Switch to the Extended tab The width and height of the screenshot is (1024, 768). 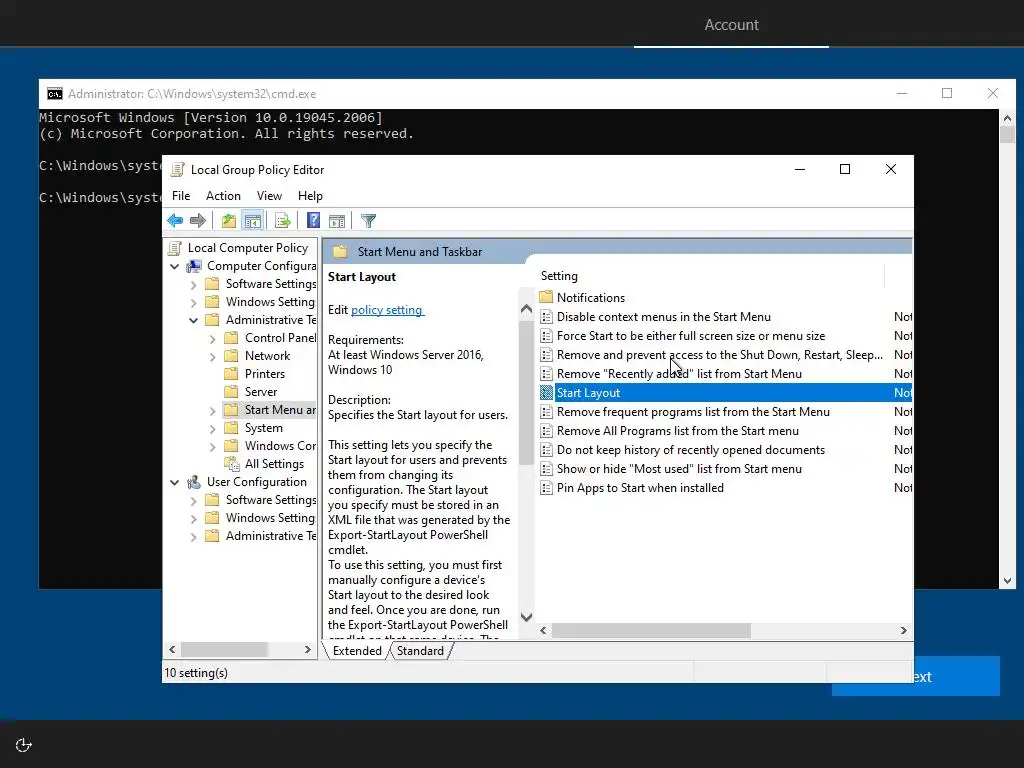[357, 650]
